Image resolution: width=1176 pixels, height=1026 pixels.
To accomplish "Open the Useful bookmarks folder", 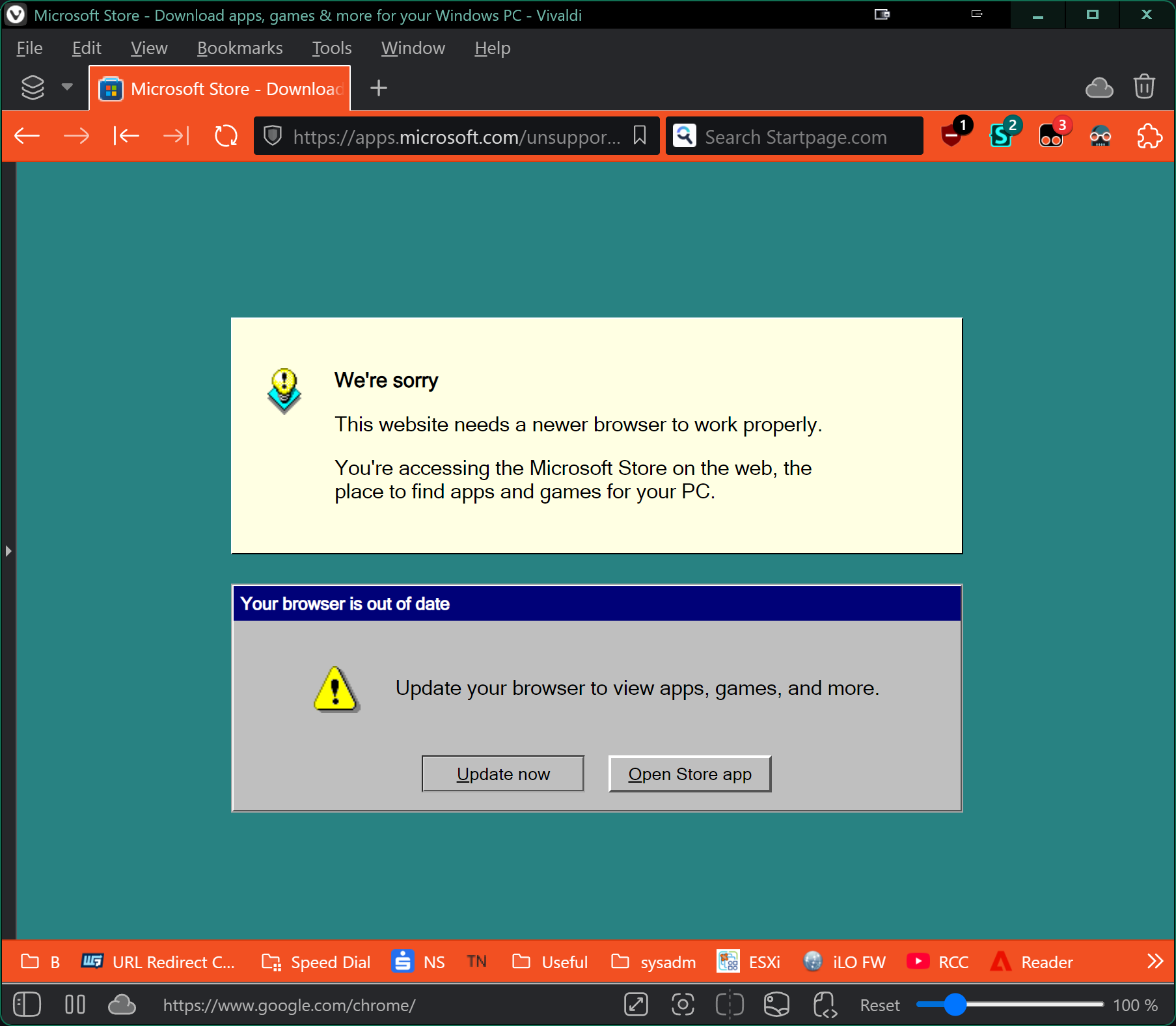I will click(550, 962).
